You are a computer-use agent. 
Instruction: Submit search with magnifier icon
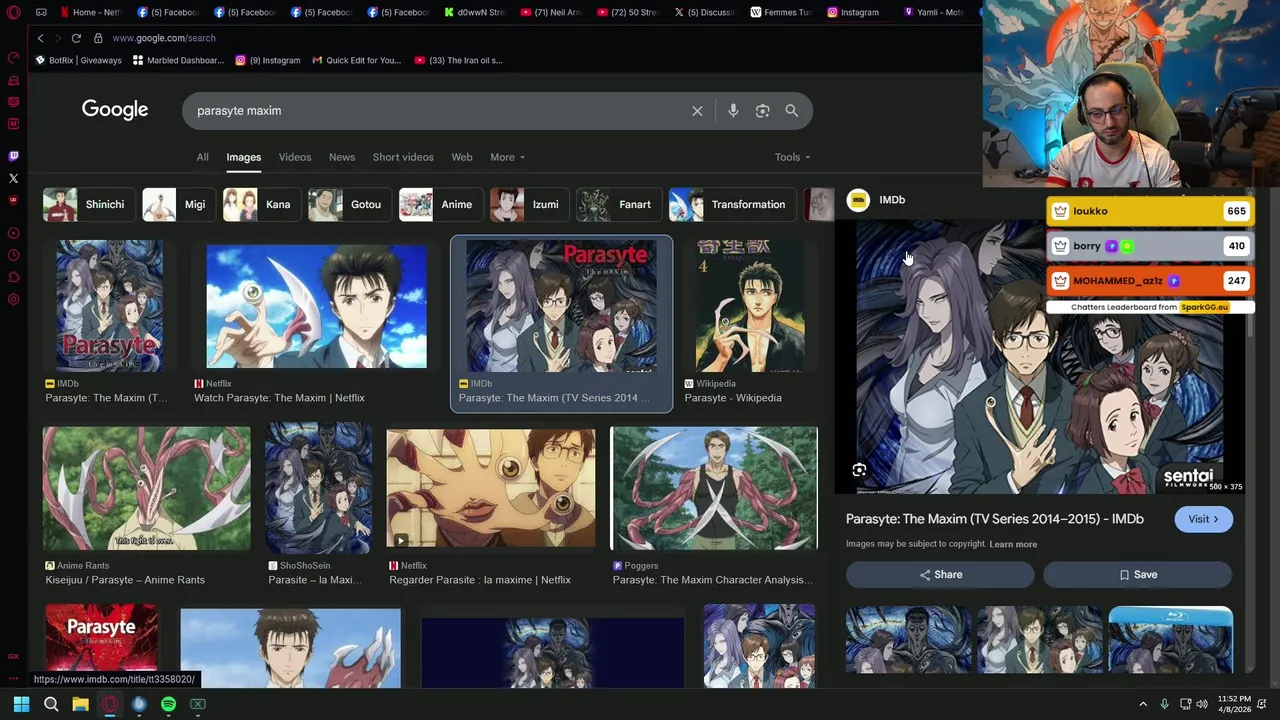point(791,111)
